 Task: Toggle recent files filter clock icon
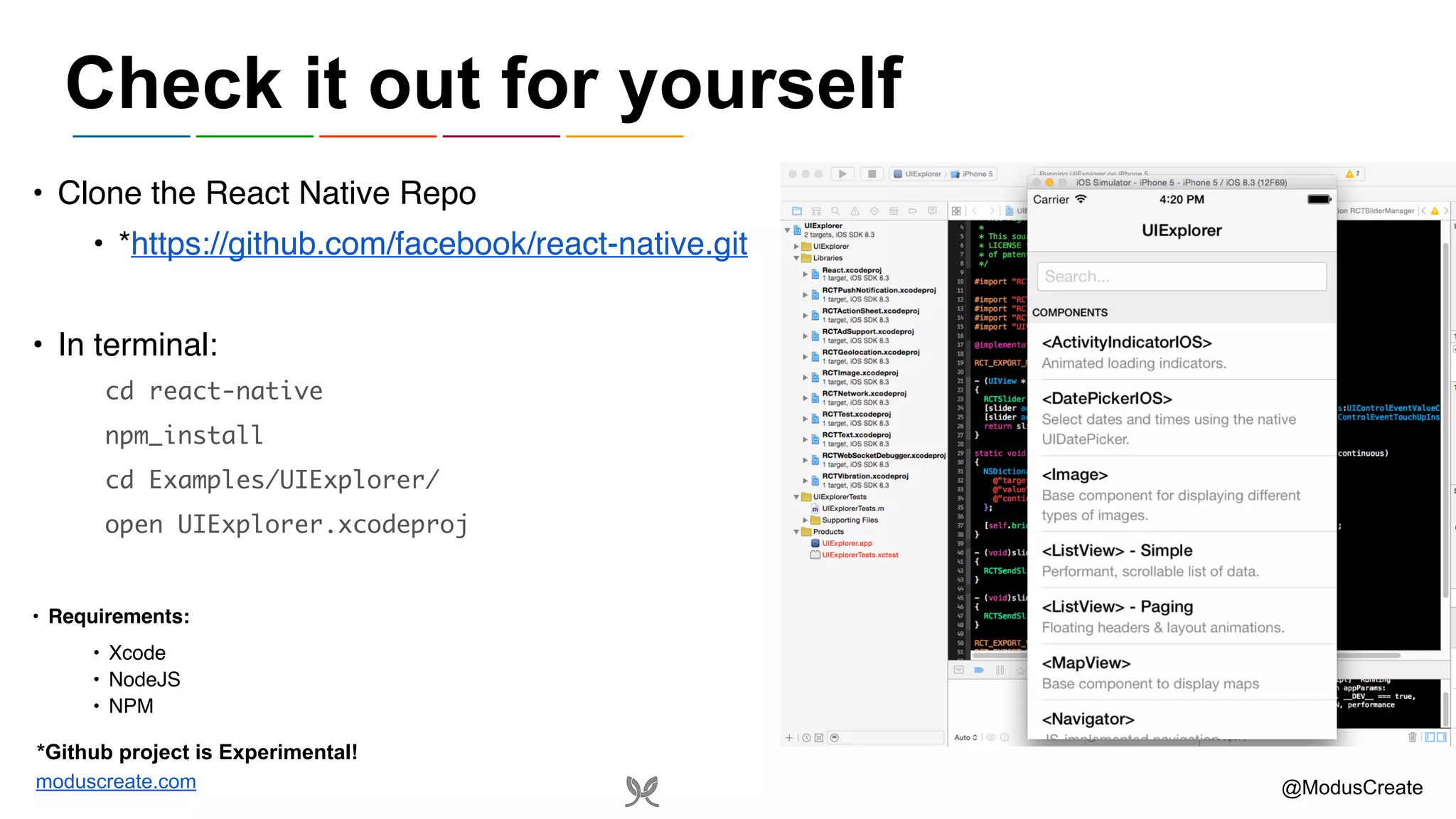tap(807, 738)
